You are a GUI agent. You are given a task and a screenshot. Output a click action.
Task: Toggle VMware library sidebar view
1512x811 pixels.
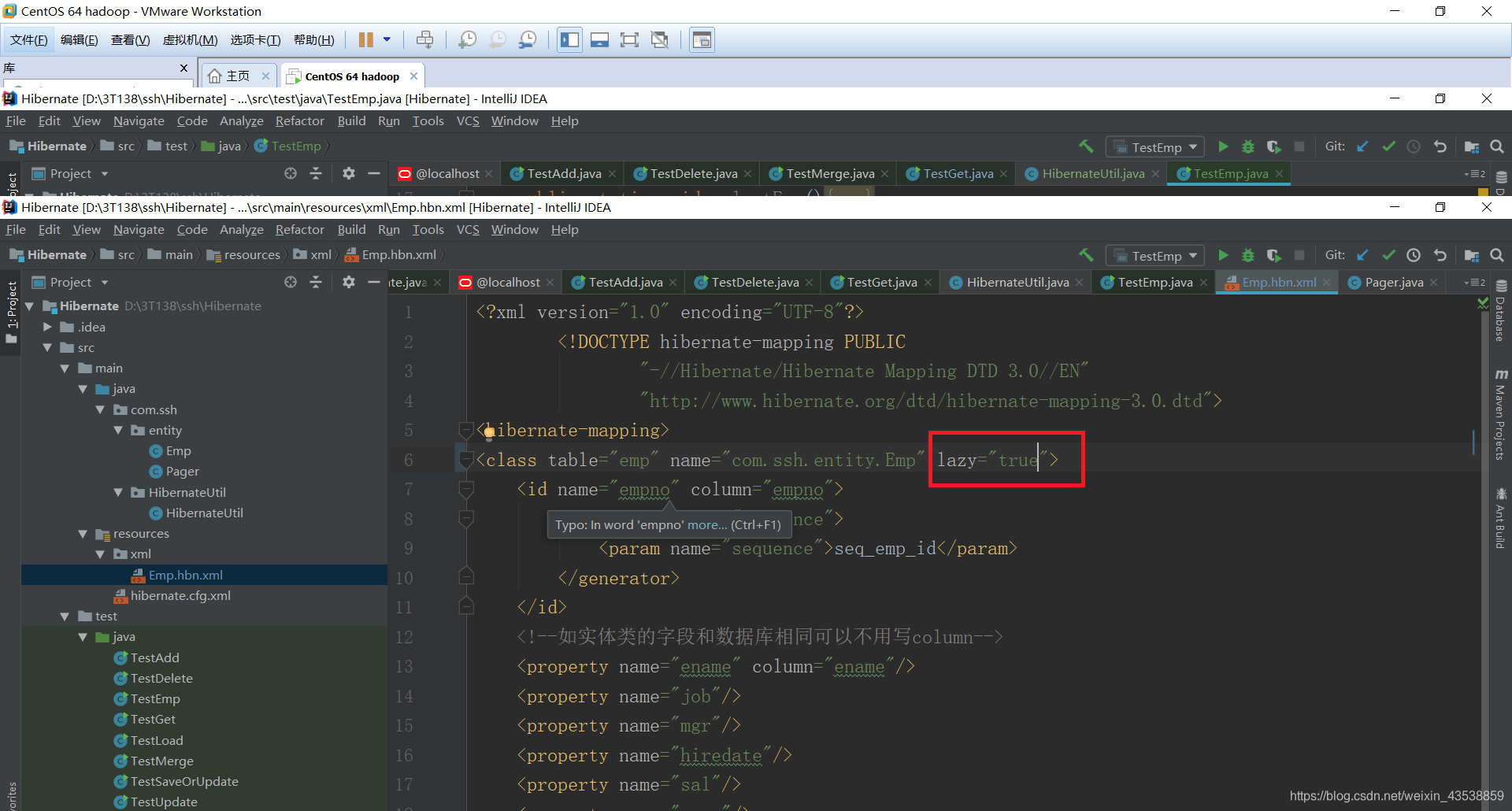click(x=569, y=39)
